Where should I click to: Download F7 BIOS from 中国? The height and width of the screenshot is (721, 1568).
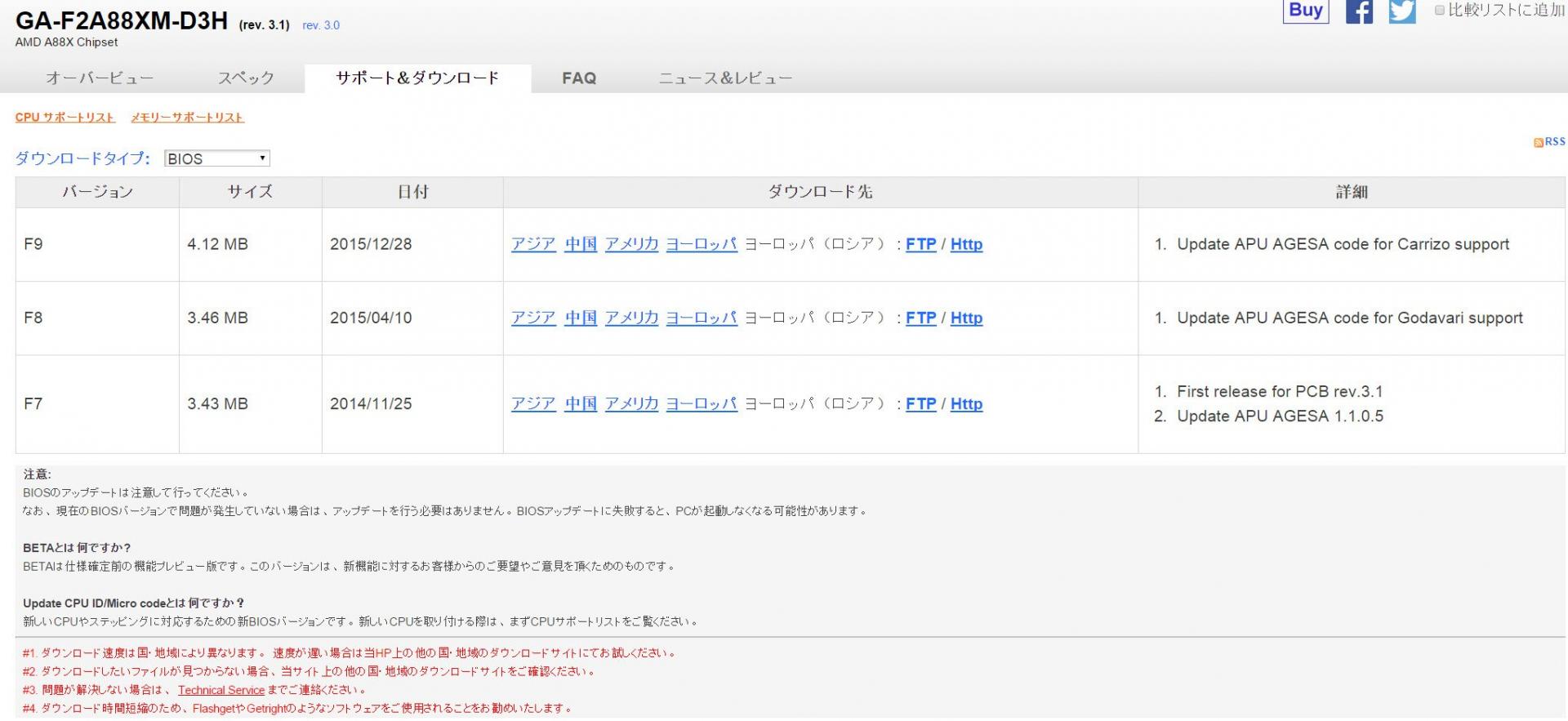coord(581,403)
